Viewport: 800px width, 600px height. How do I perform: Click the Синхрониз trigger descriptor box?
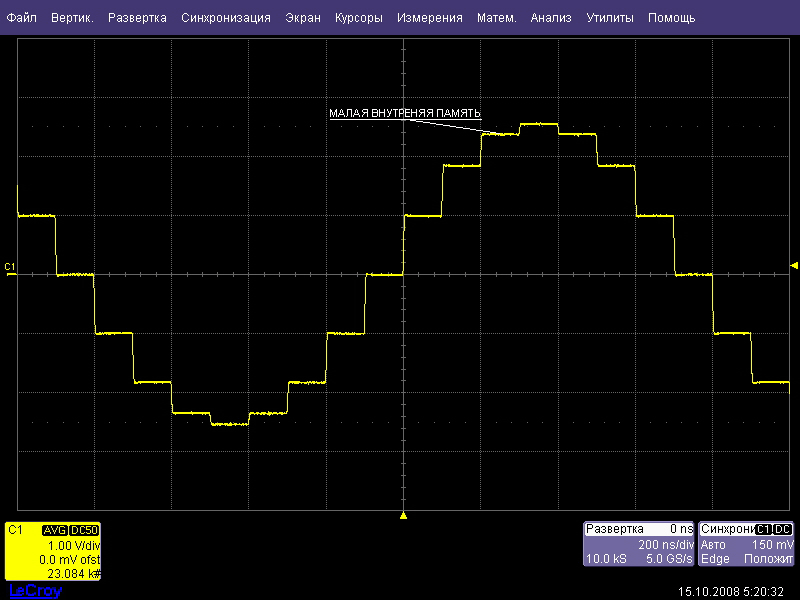[x=746, y=543]
